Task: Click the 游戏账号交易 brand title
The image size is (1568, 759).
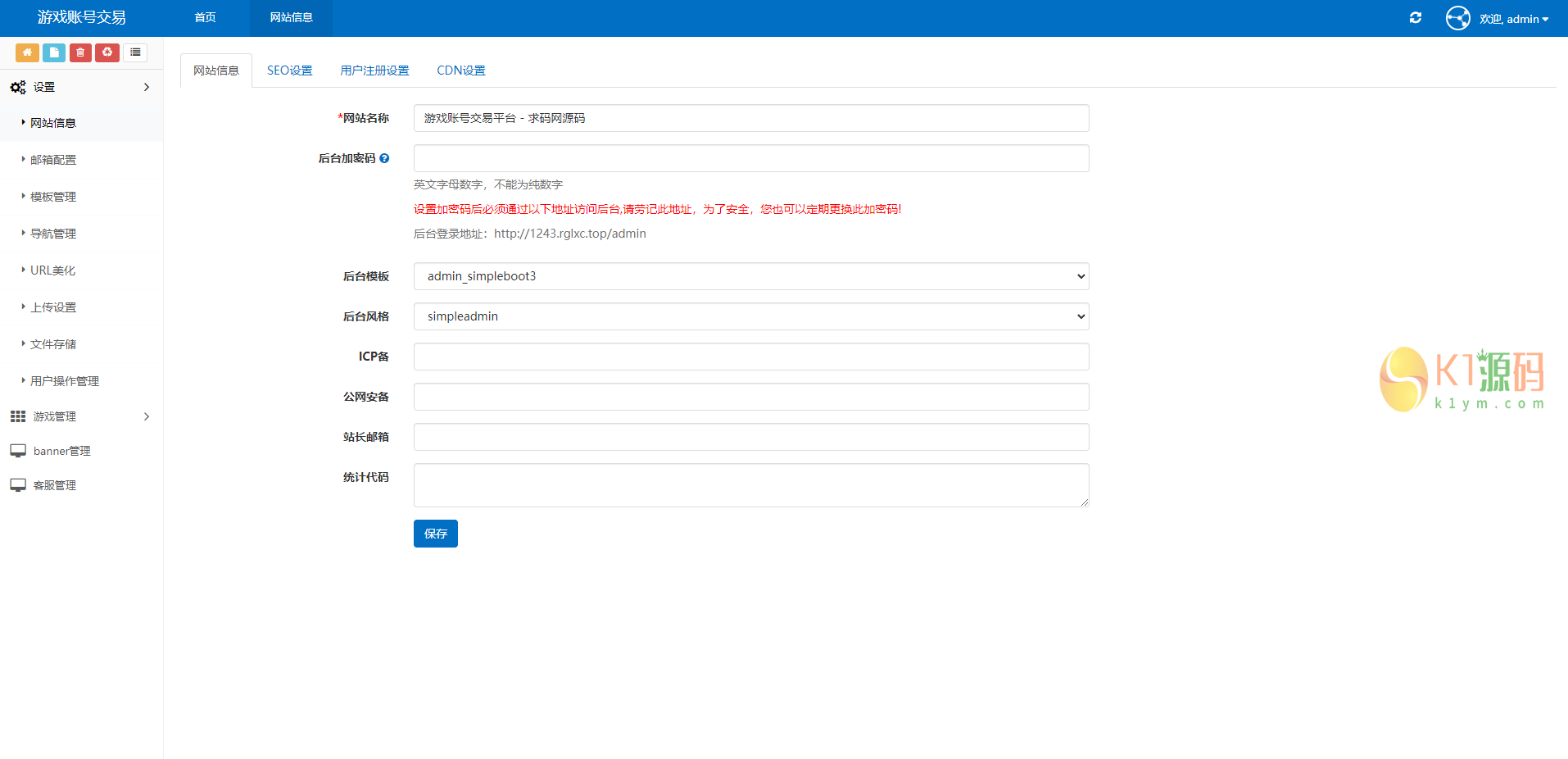Action: [82, 17]
